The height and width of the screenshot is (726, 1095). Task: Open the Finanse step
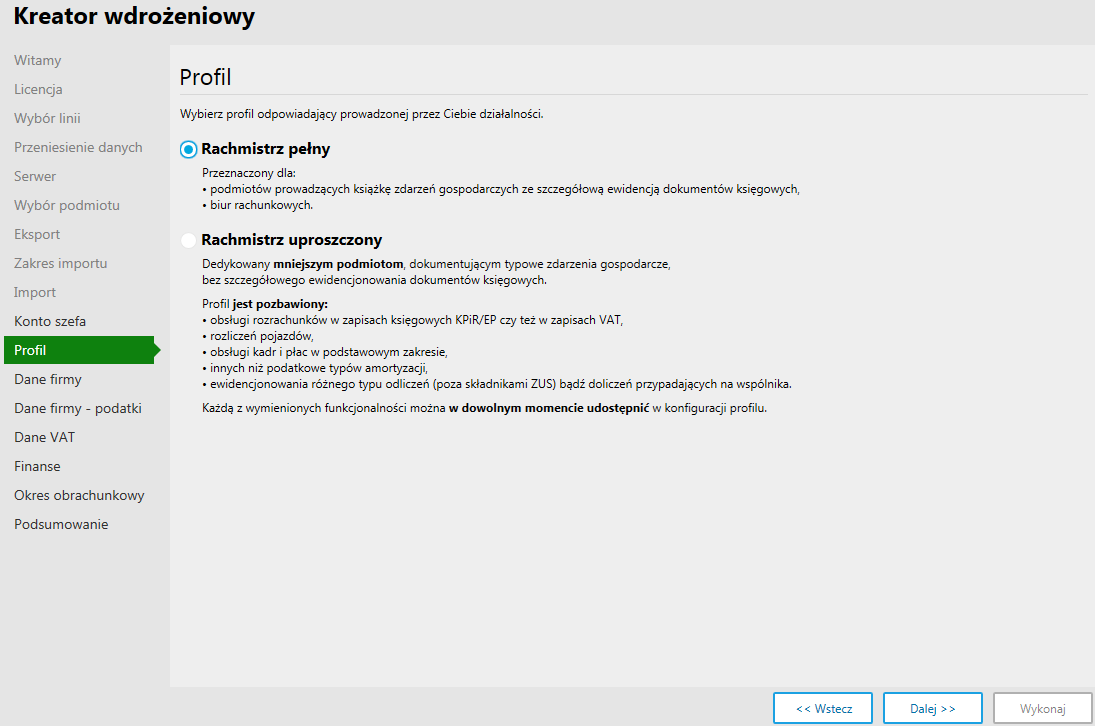point(38,466)
